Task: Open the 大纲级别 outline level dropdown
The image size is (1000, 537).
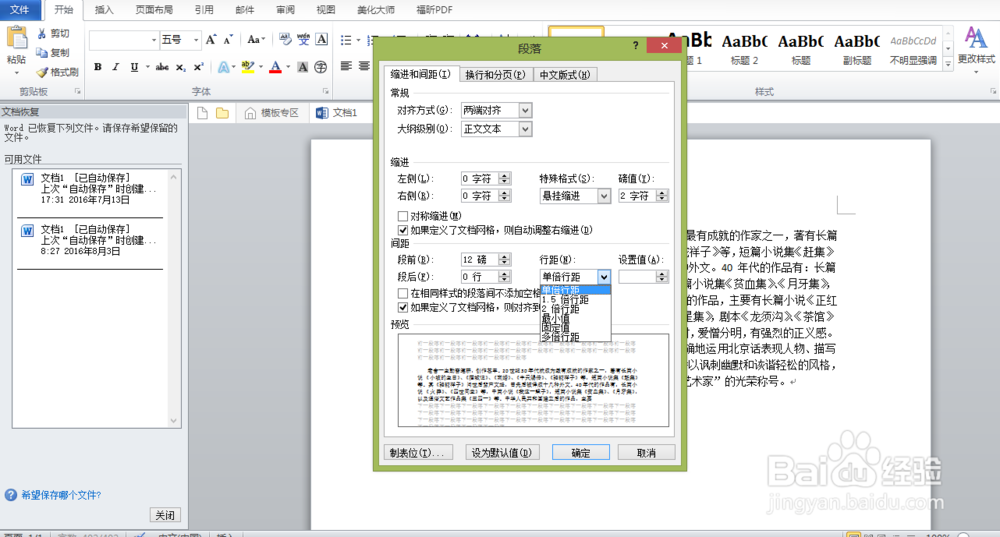Action: 525,129
